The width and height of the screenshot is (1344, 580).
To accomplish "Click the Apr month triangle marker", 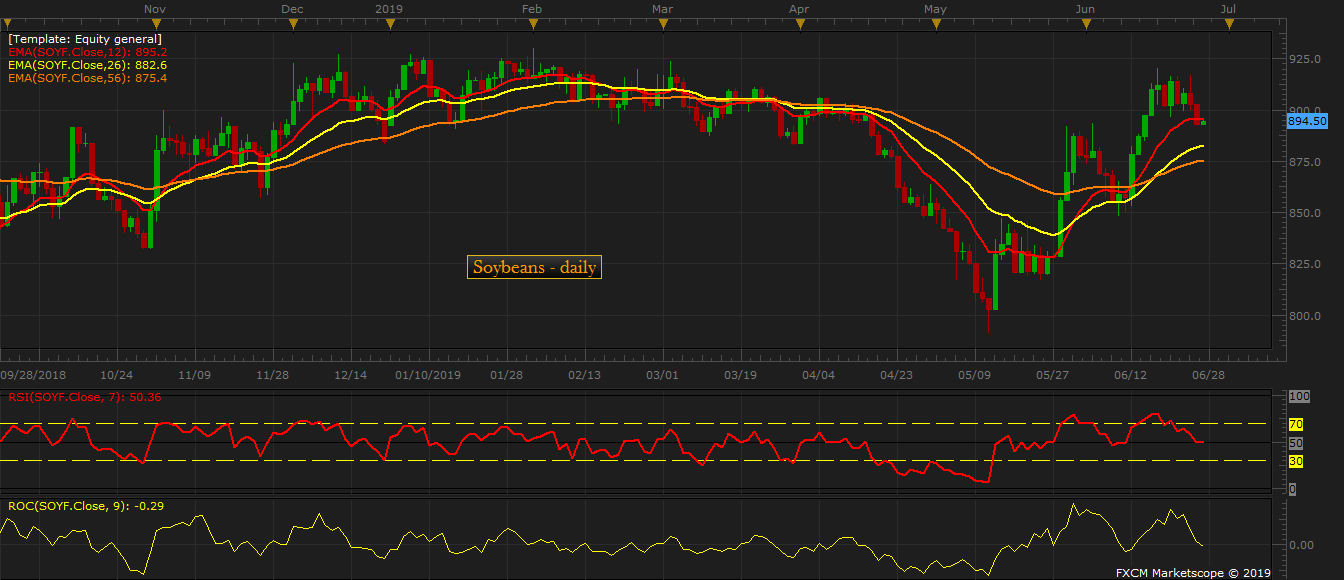I will pos(798,24).
